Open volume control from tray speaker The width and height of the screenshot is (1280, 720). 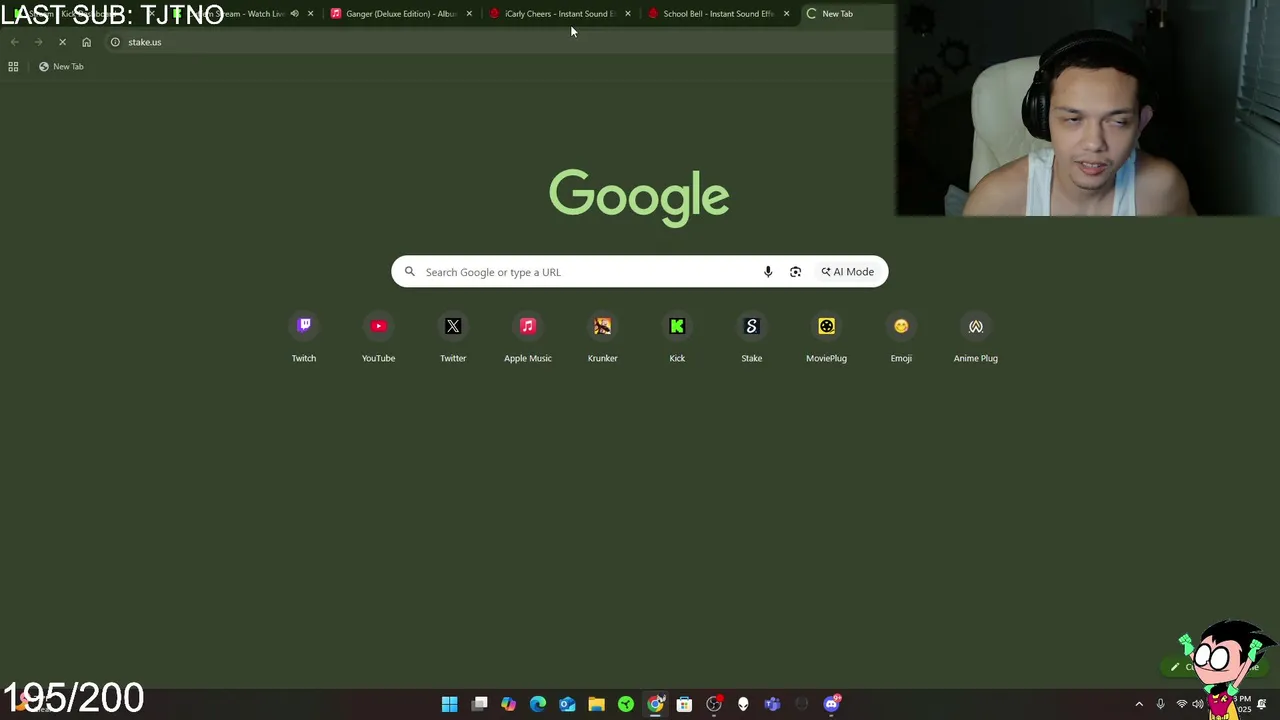point(1198,704)
